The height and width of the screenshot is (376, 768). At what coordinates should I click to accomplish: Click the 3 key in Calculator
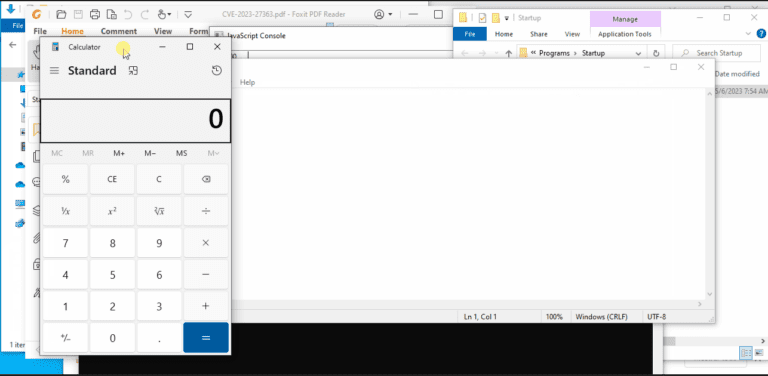click(159, 306)
